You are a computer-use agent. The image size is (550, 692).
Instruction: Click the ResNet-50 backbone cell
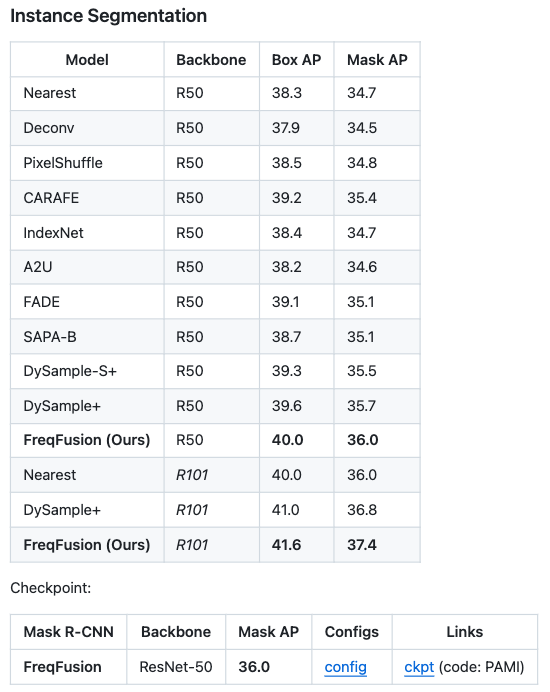tap(176, 667)
